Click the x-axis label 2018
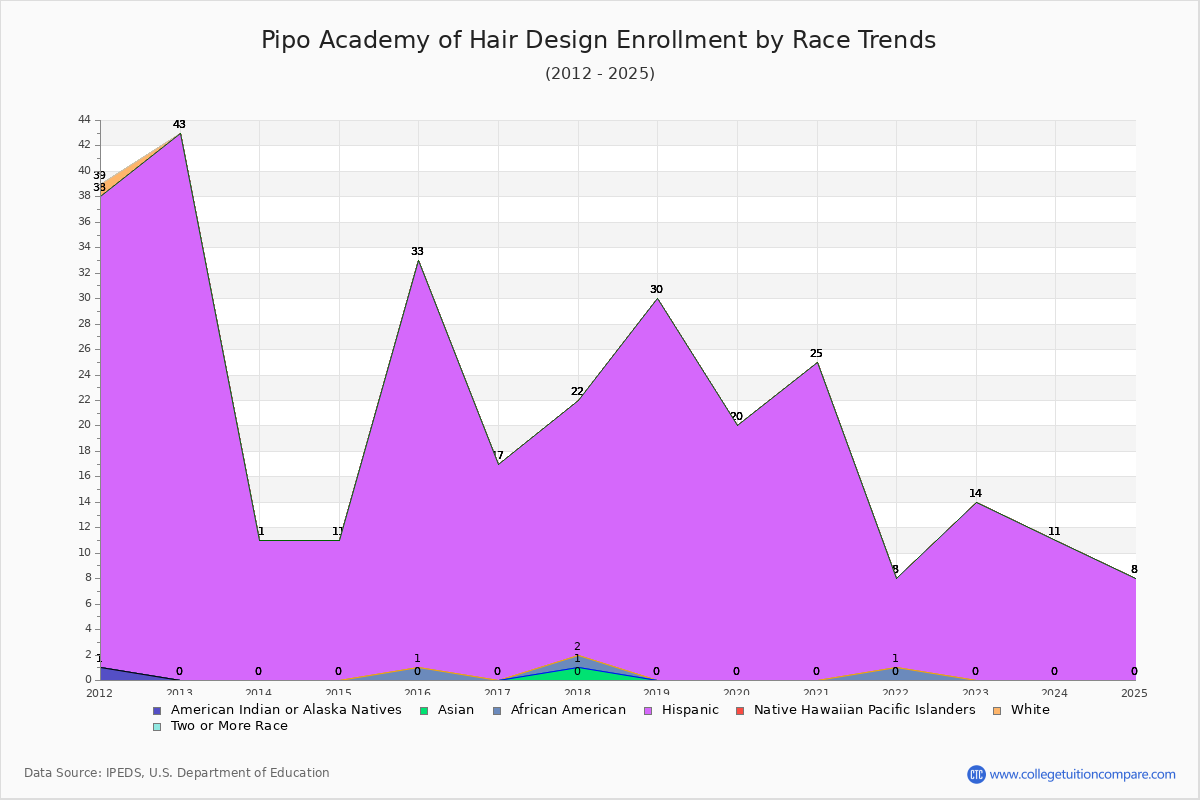Image resolution: width=1200 pixels, height=800 pixels. (x=577, y=692)
